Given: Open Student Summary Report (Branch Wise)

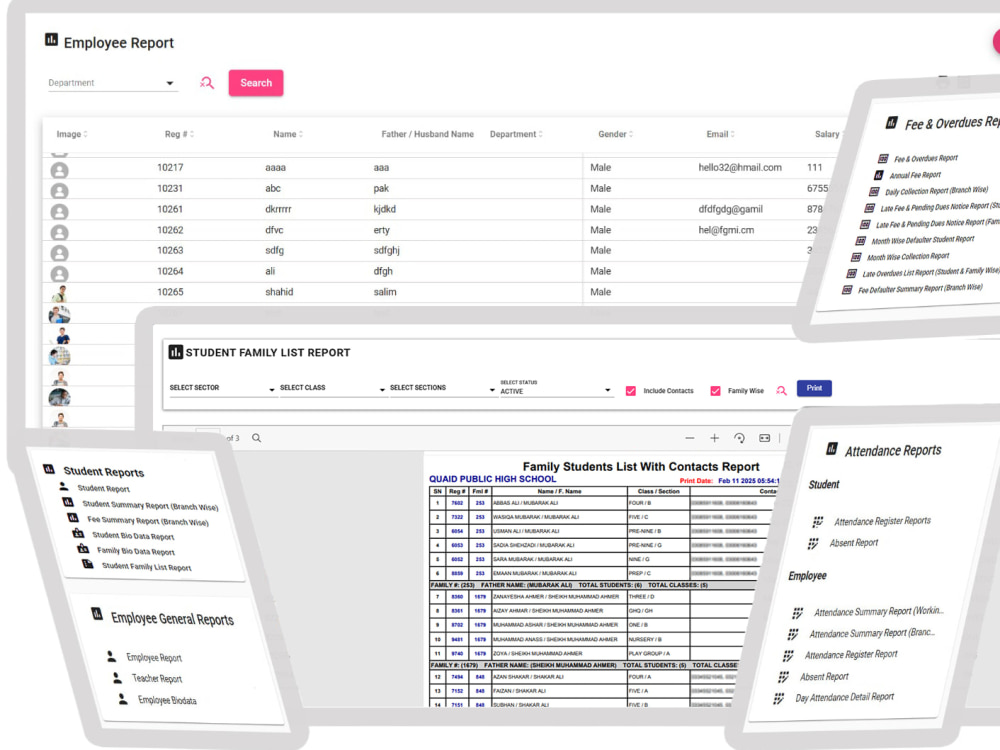Looking at the screenshot, I should [x=150, y=506].
